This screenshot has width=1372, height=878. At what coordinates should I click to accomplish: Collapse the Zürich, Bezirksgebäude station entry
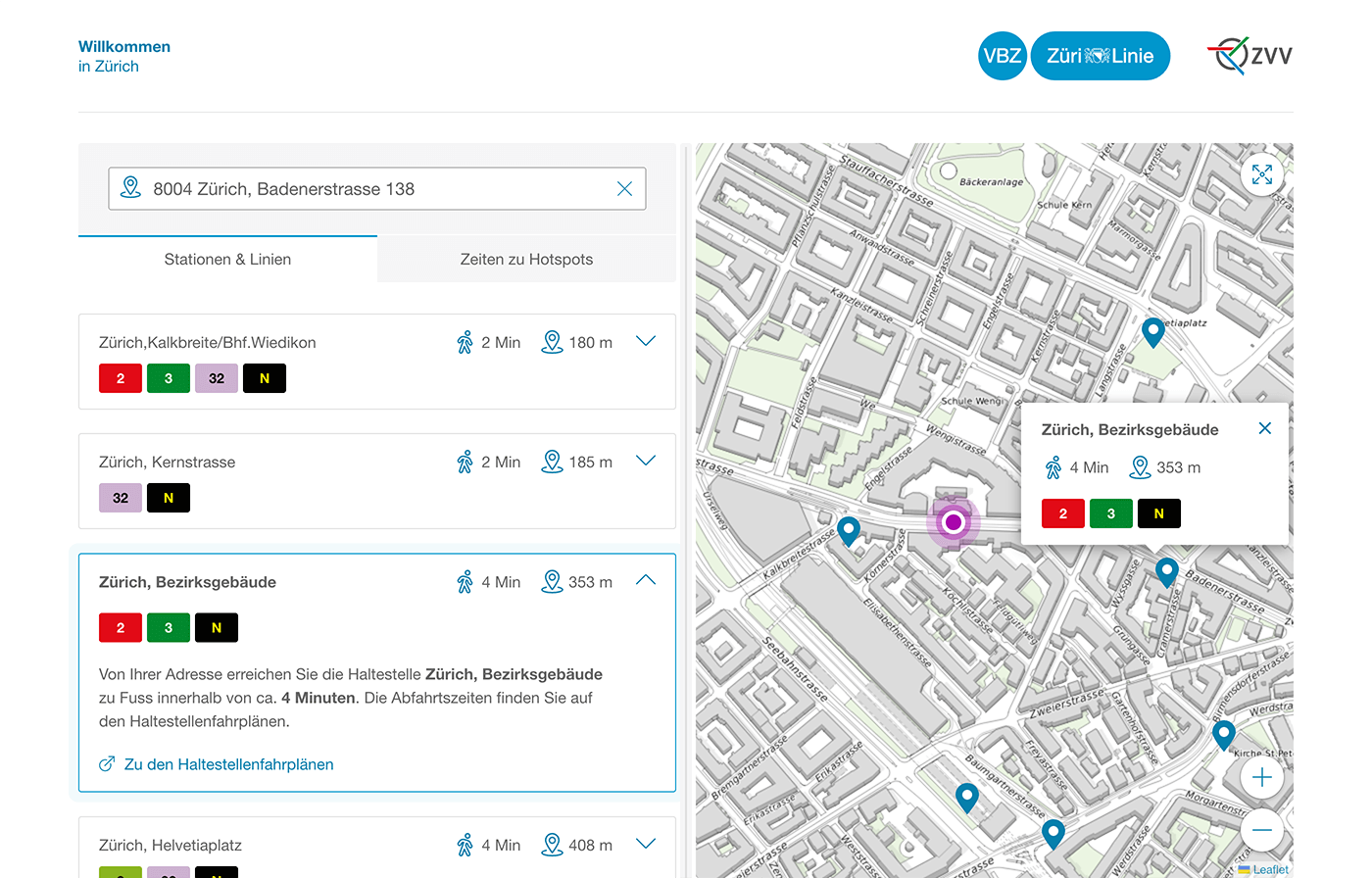[645, 581]
